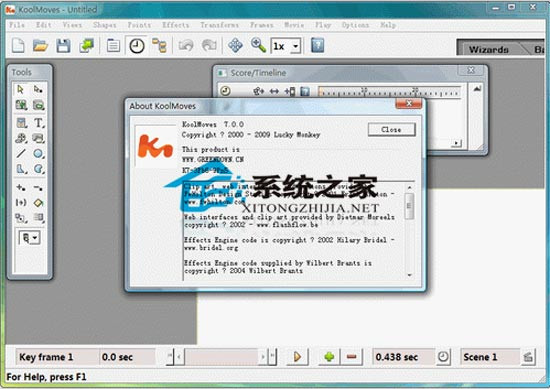Image resolution: width=550 pixels, height=389 pixels.
Task: Jump to the last frame with the right end arrow
Action: [x=273, y=357]
